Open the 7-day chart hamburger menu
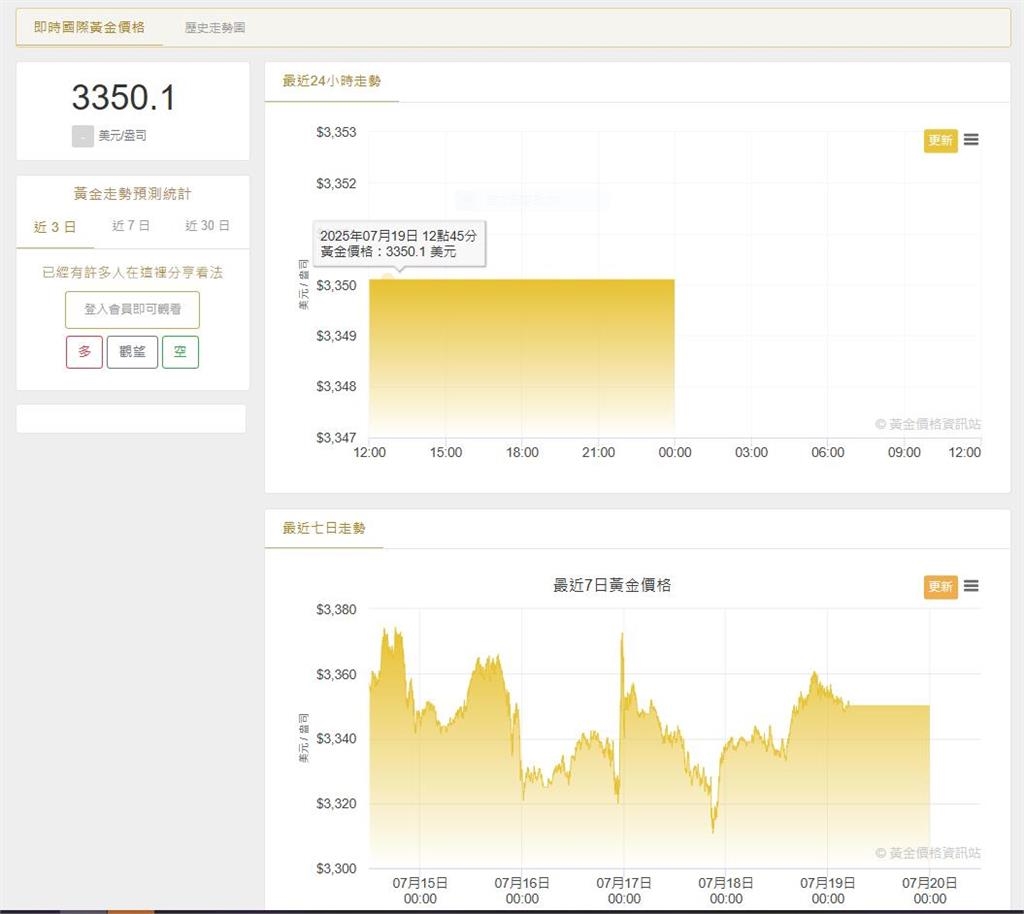 pyautogui.click(x=971, y=586)
